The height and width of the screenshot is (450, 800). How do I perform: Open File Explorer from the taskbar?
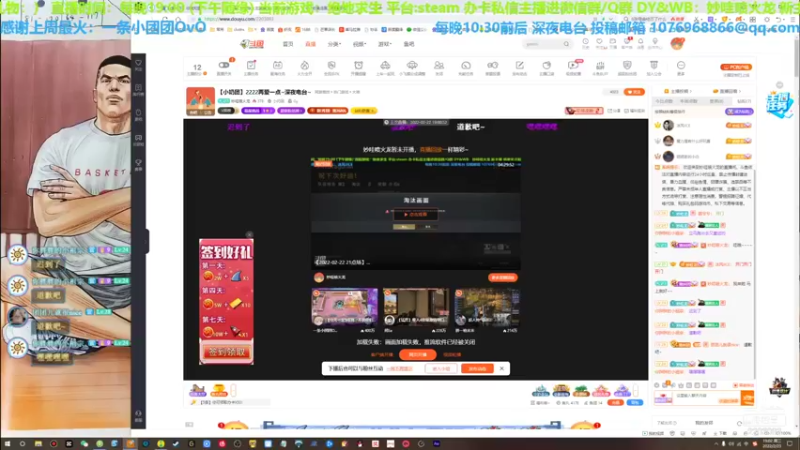coord(38,444)
